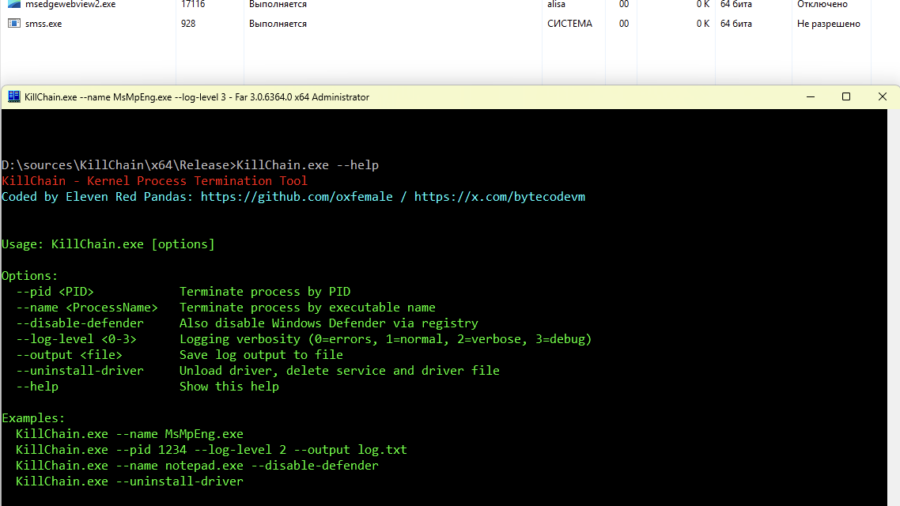Close the KillChain console window
This screenshot has height=506, width=900.
coord(882,96)
